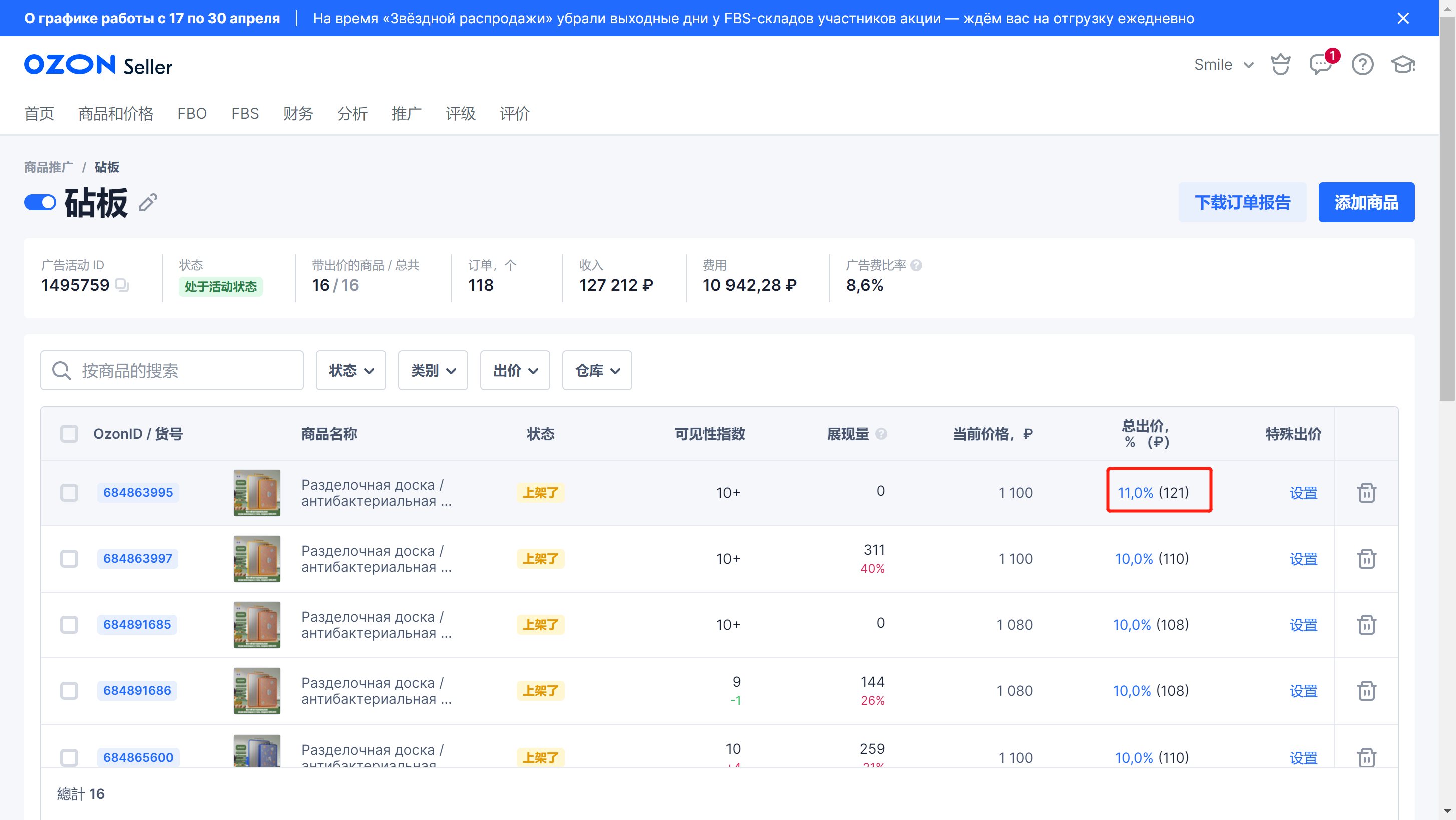Click the 下载订单报告 button

pyautogui.click(x=1242, y=202)
